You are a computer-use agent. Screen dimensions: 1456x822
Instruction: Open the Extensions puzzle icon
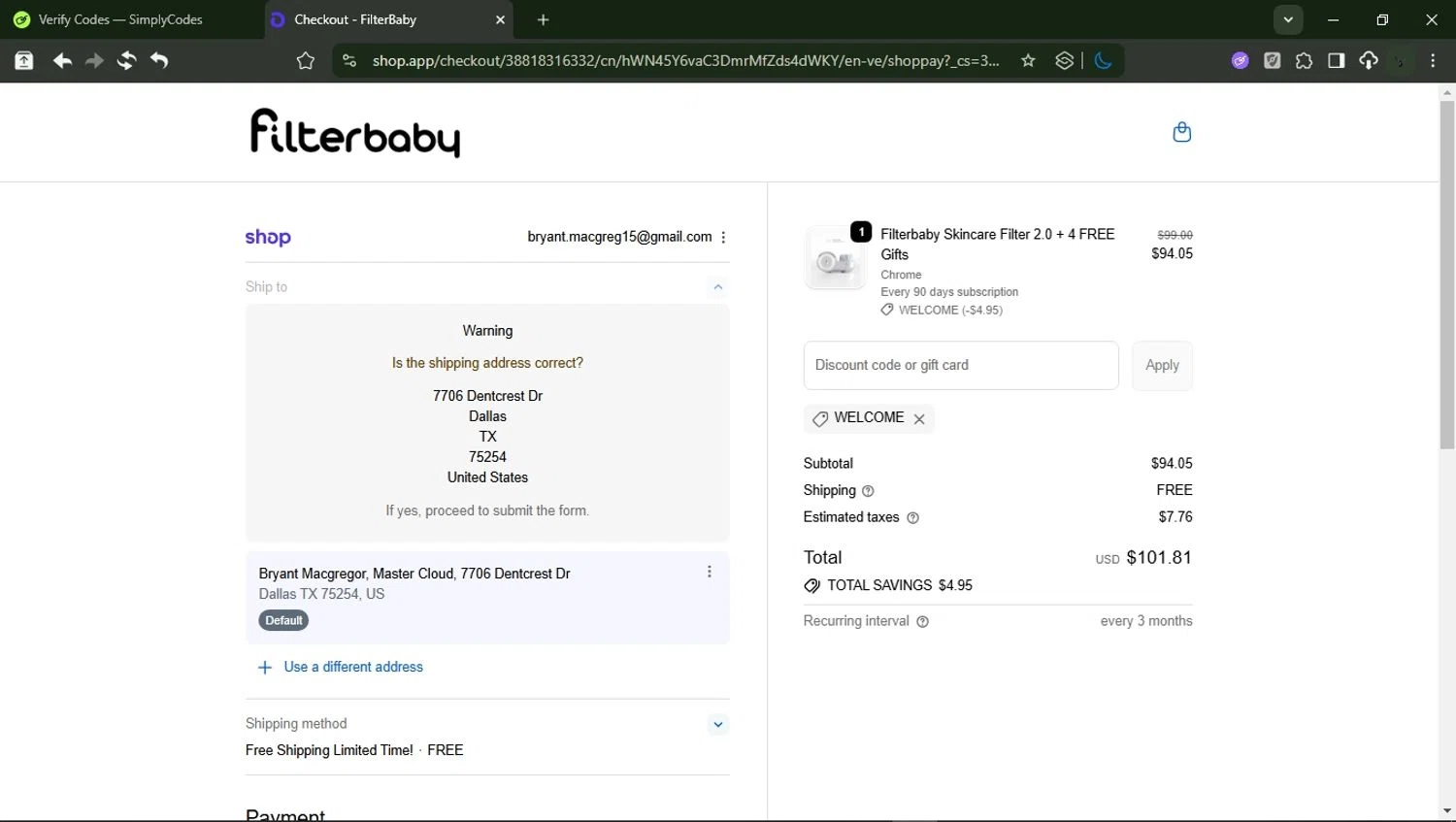[1304, 60]
